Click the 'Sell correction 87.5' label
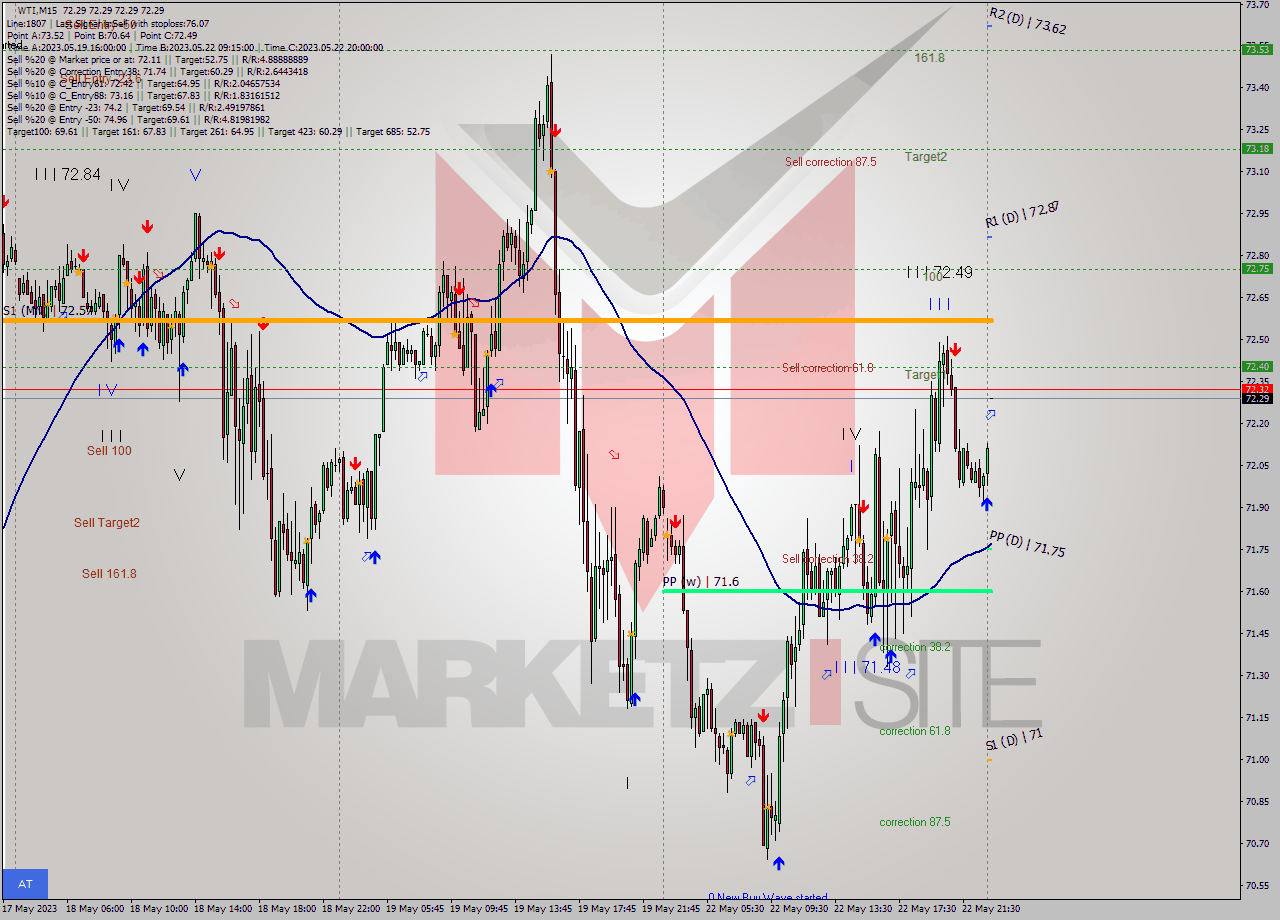 tap(830, 162)
